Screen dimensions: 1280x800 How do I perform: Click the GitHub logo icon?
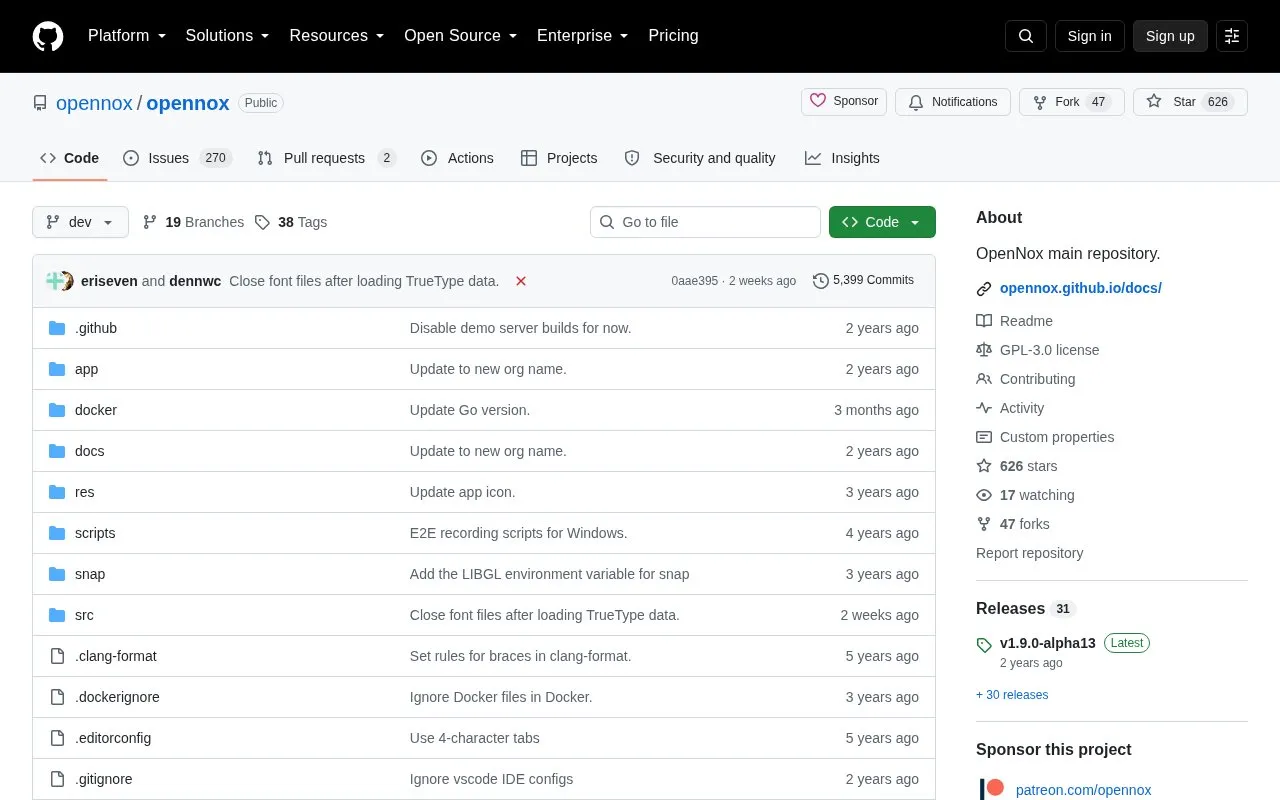[48, 36]
